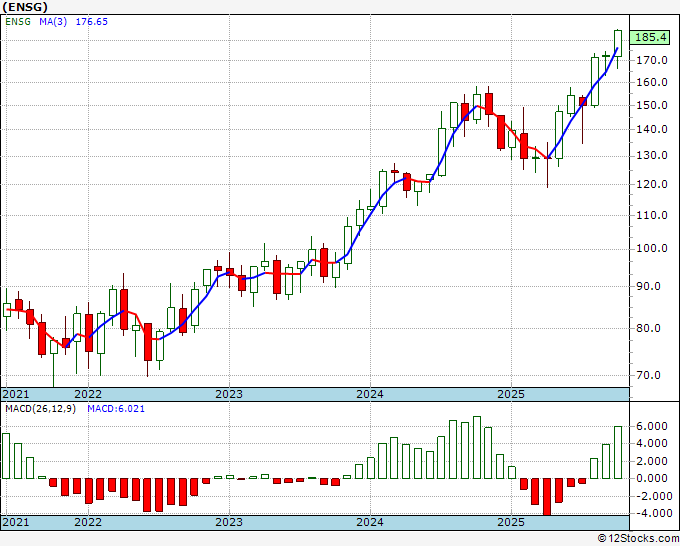The height and width of the screenshot is (546, 680).
Task: Click 2025 on the MACD timeline
Action: 511,522
